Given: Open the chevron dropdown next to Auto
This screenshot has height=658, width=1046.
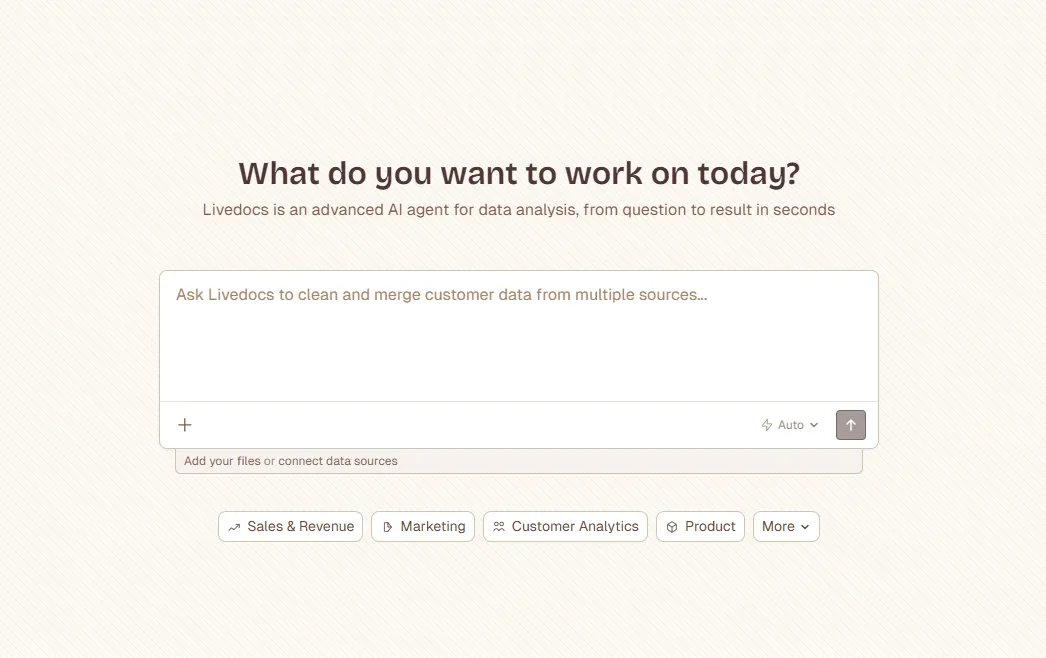Looking at the screenshot, I should click(812, 424).
